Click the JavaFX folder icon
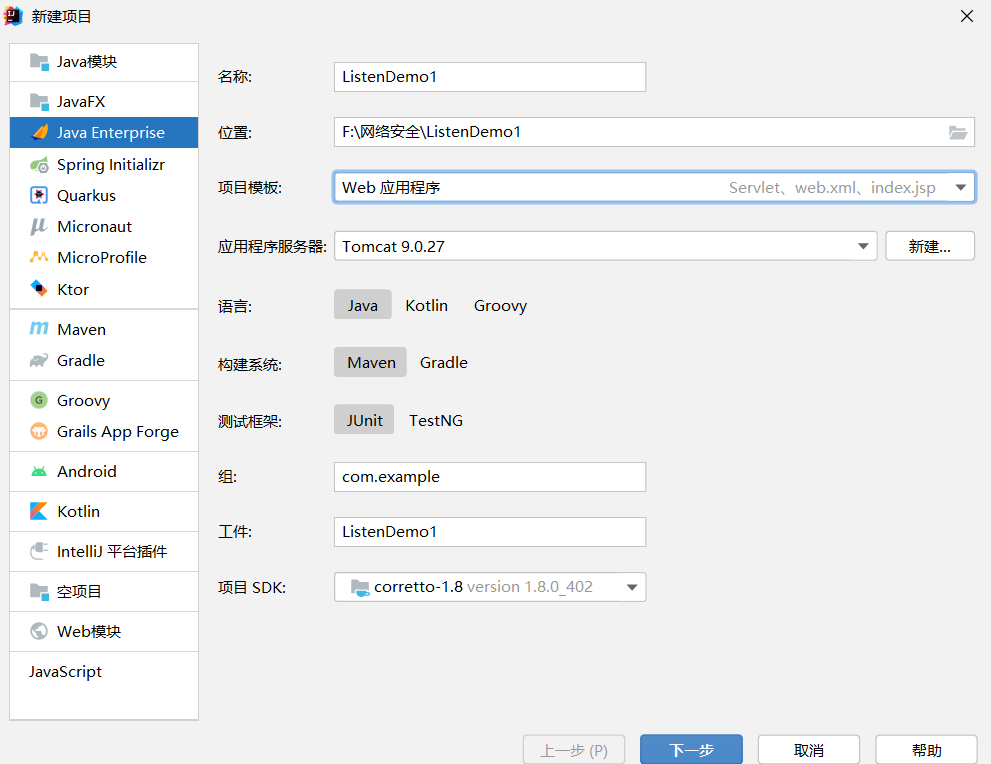This screenshot has width=991, height=764. [x=39, y=102]
